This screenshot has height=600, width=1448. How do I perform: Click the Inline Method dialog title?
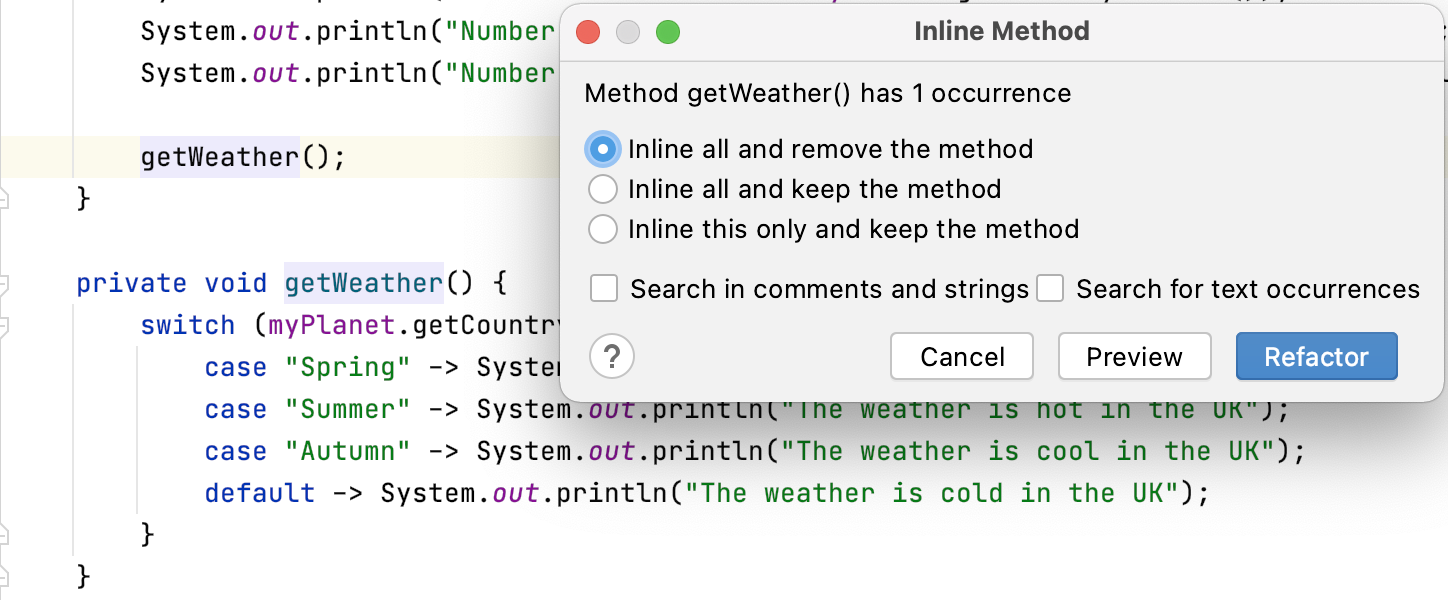click(1001, 31)
